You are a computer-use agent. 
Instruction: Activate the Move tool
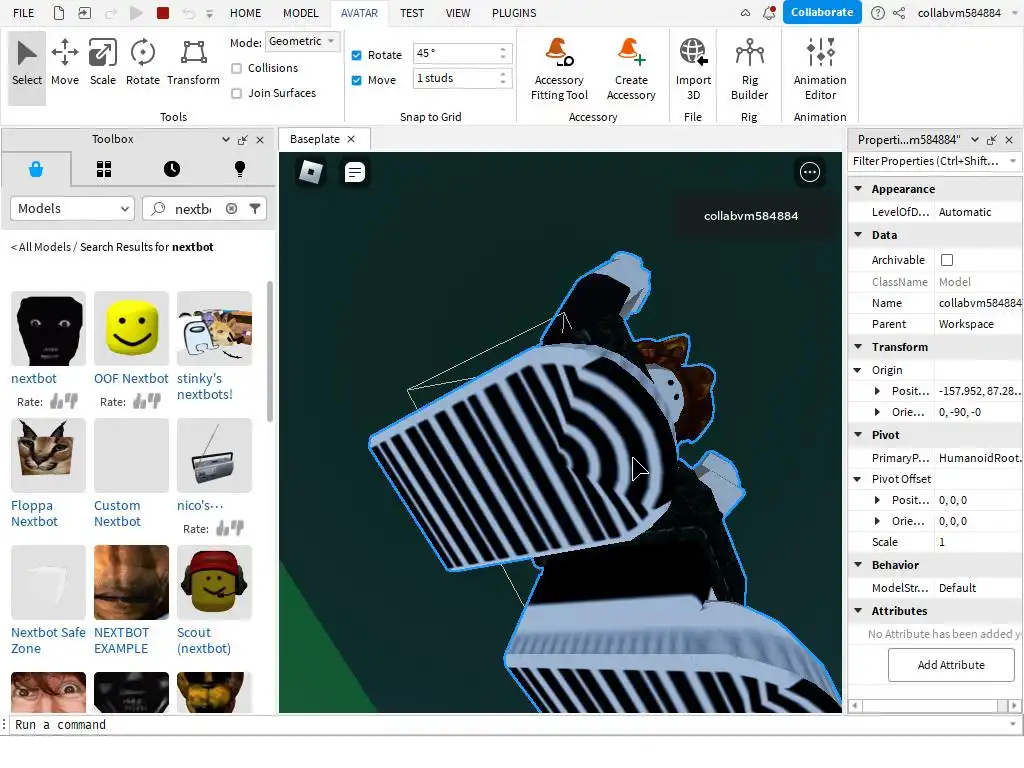pos(65,64)
